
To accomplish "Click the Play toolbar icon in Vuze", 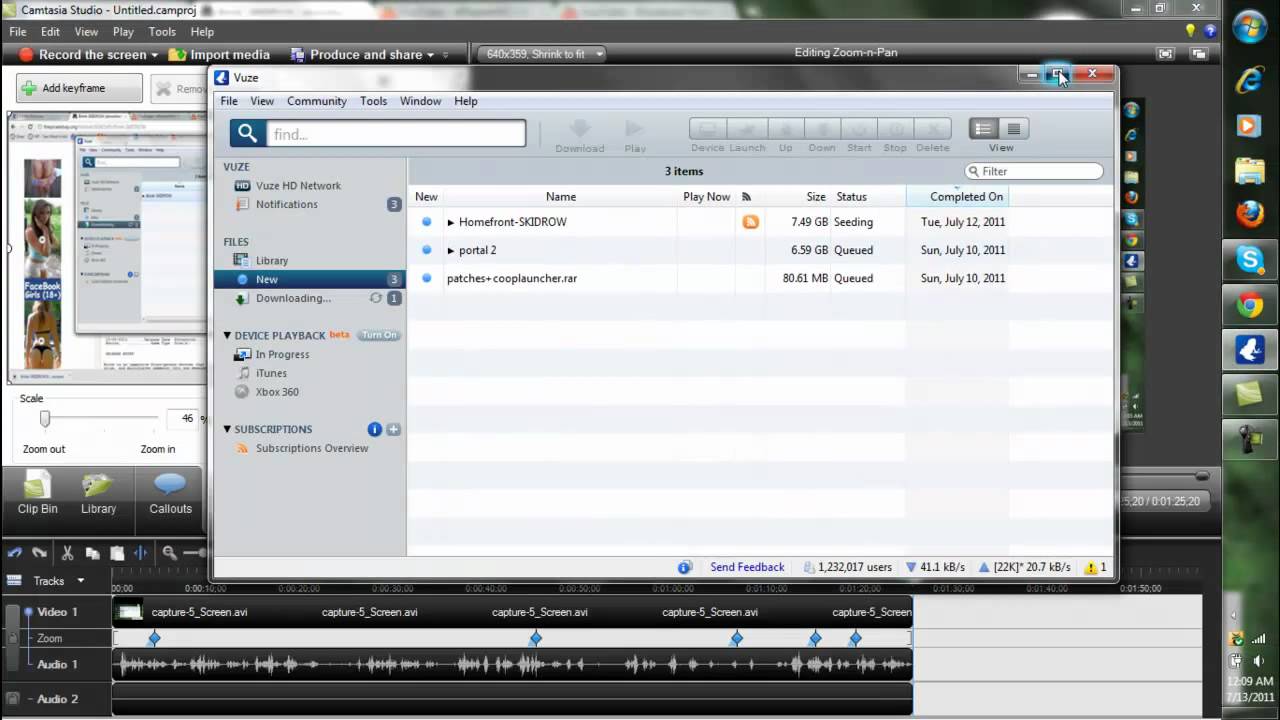I will 634,129.
